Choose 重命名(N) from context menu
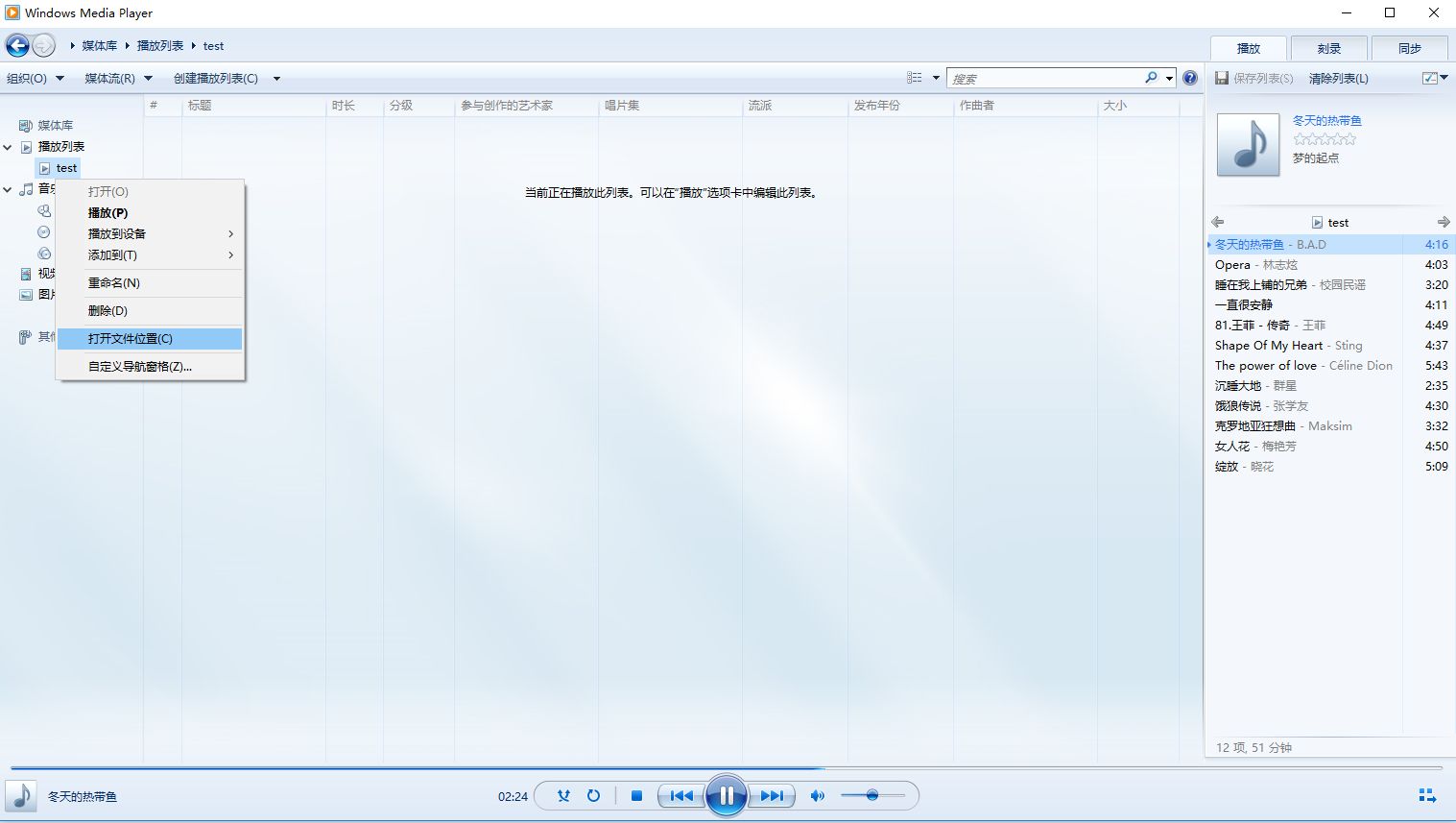1456x823 pixels. [114, 282]
